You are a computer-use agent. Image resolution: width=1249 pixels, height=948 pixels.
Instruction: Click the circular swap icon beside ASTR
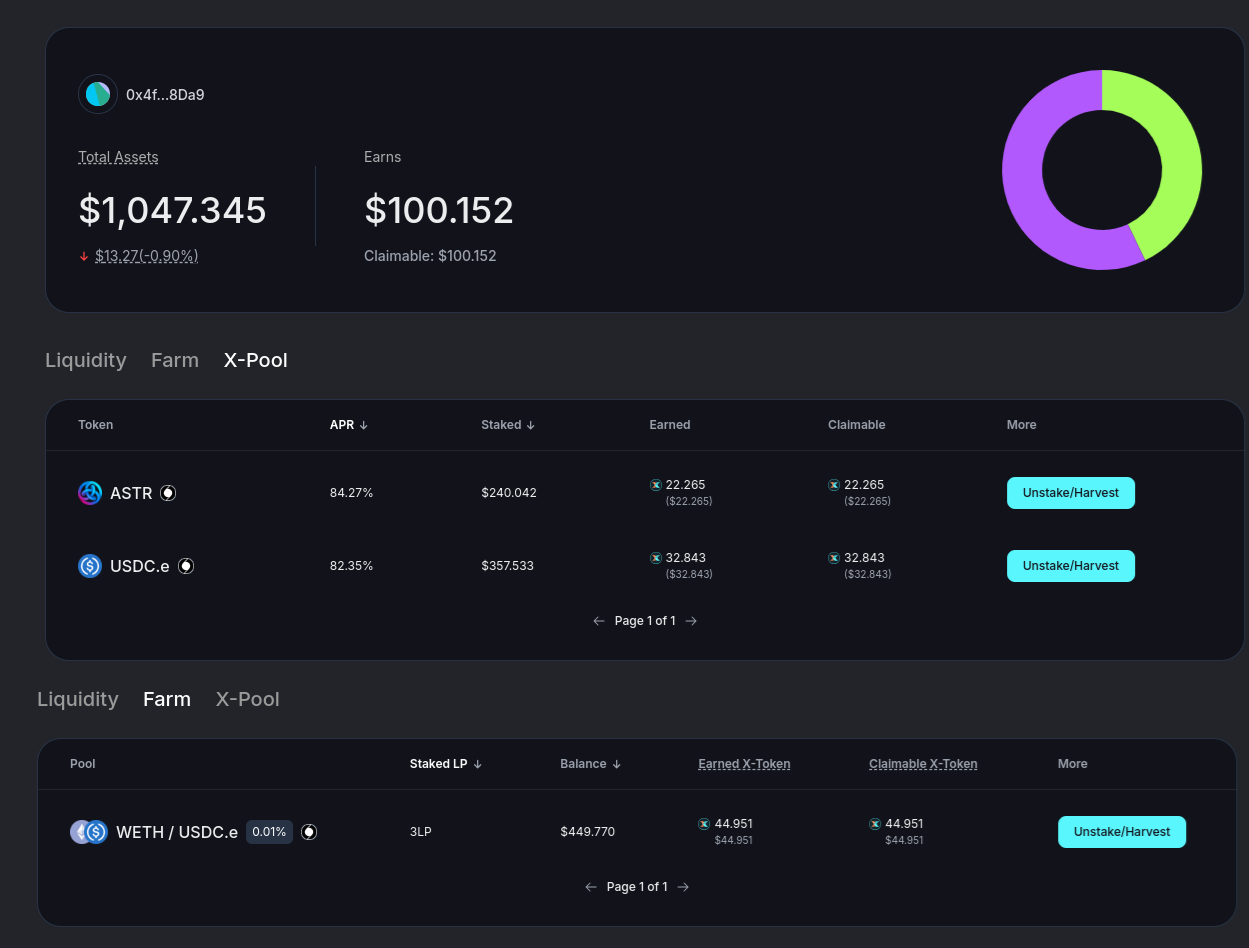168,492
